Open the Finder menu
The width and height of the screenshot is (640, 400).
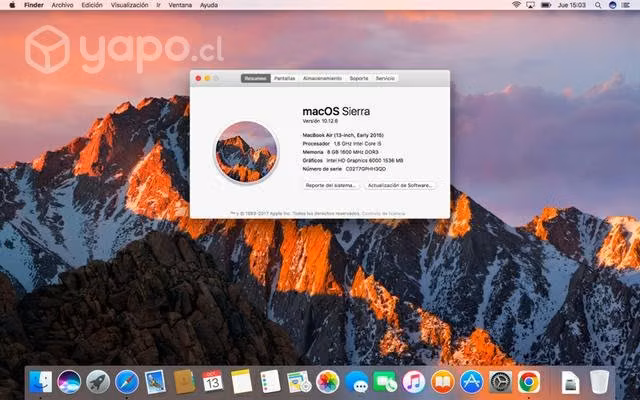coord(34,5)
